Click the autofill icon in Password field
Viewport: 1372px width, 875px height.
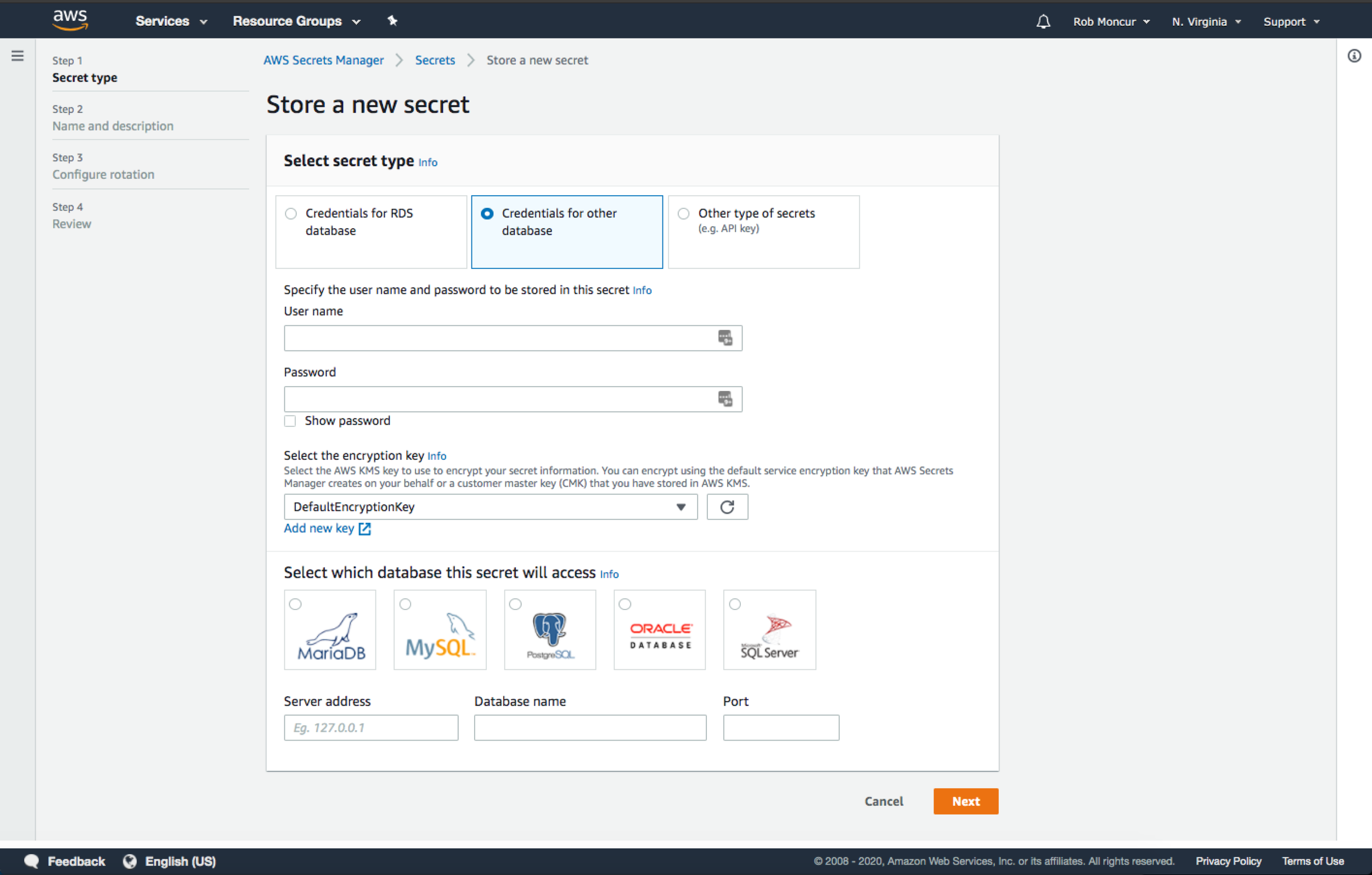(x=725, y=399)
